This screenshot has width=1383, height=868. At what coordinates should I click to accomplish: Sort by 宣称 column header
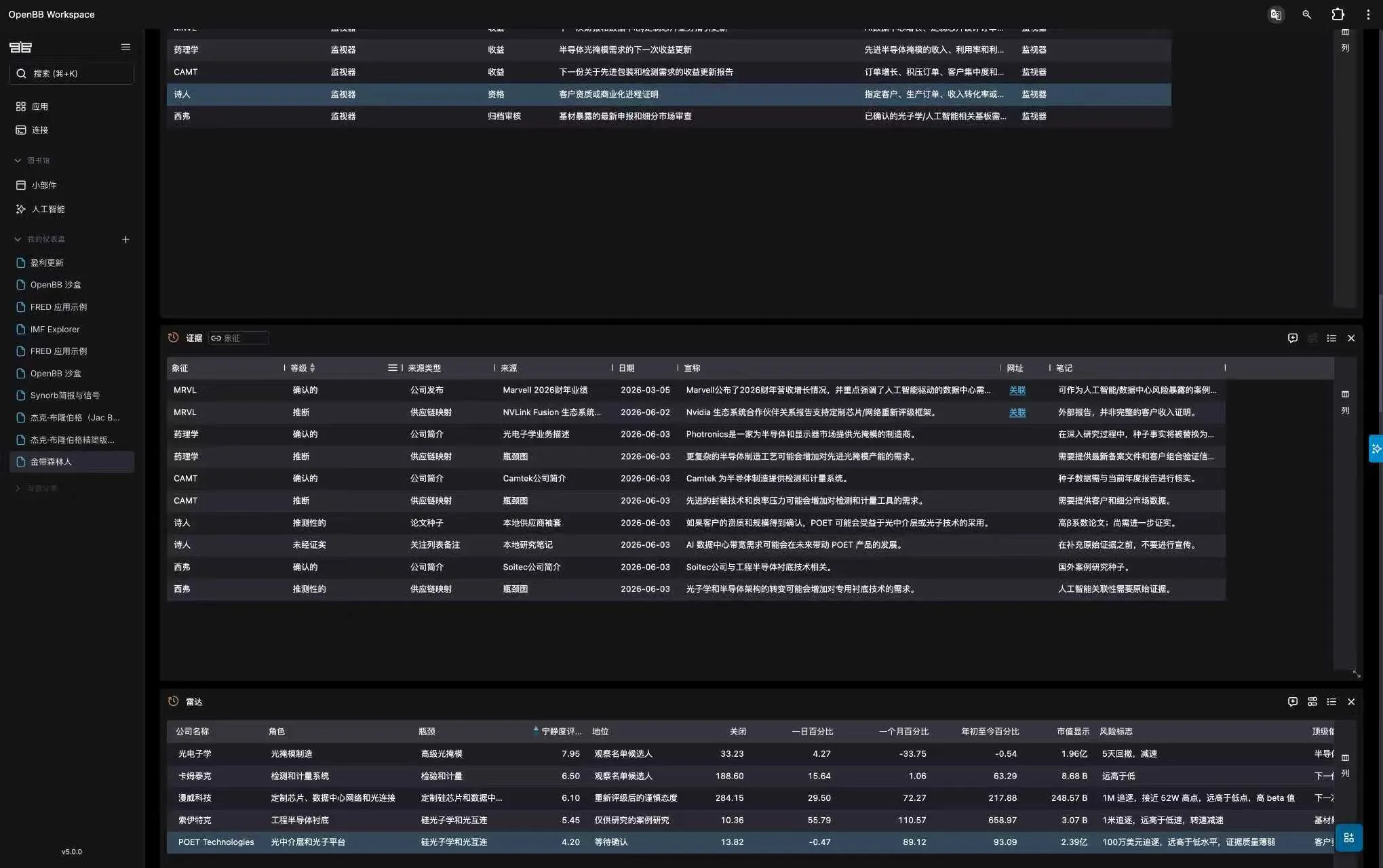(x=692, y=368)
